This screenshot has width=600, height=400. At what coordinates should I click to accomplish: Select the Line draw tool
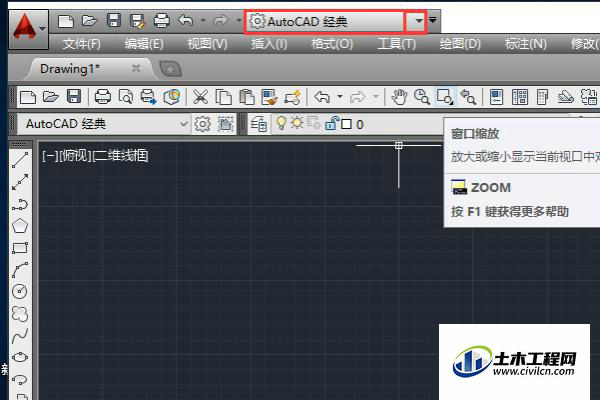tap(20, 160)
